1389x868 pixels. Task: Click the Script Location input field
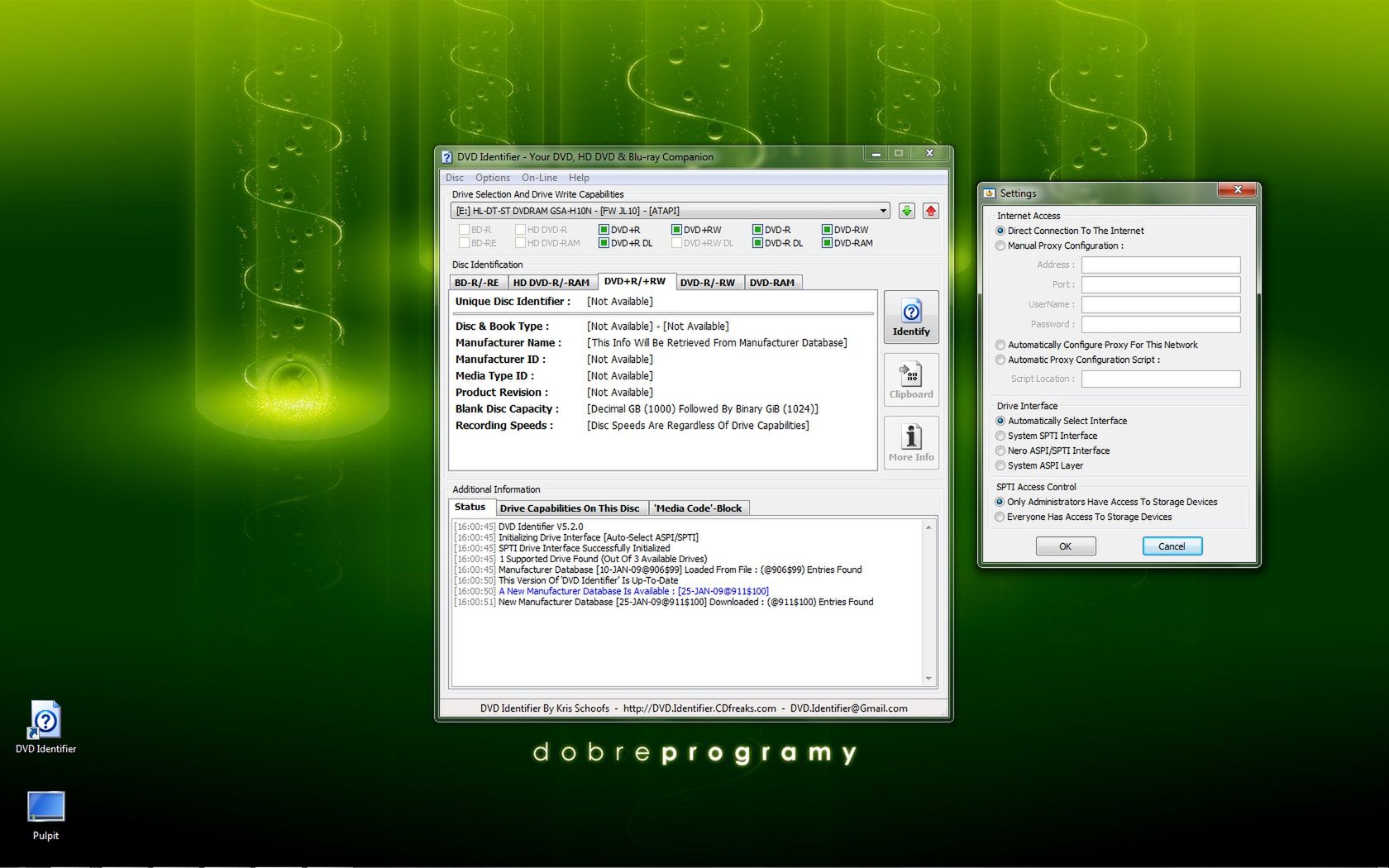pos(1161,379)
